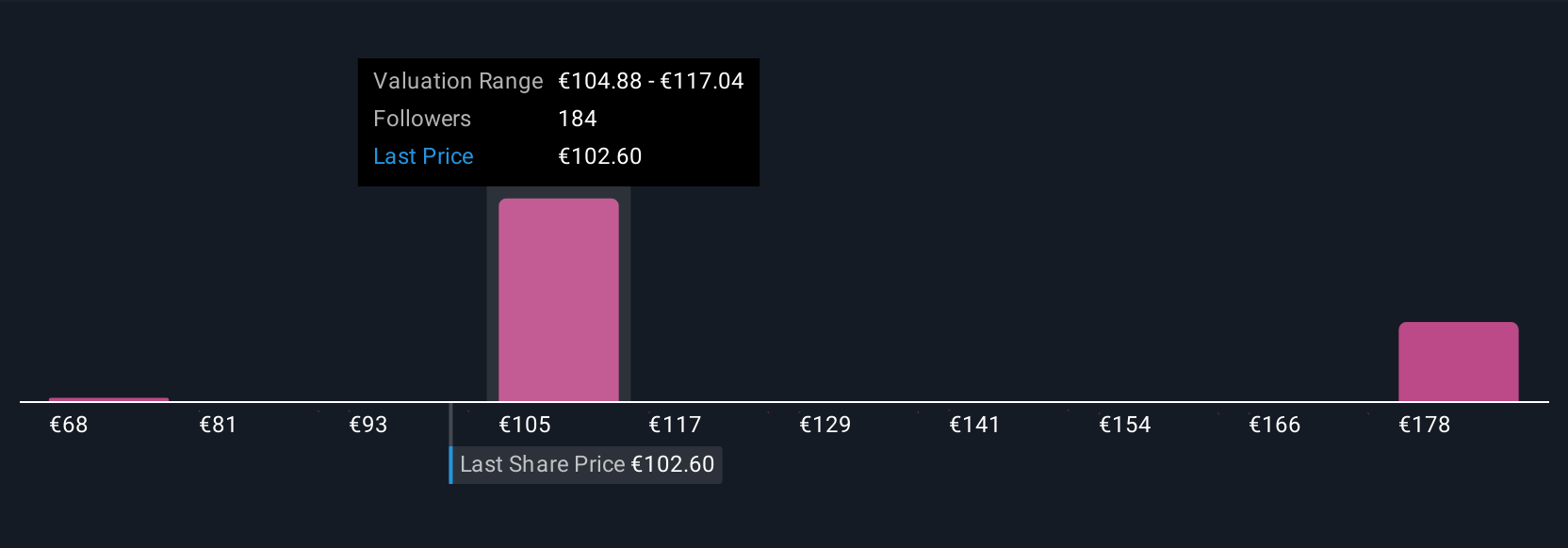Click the €105 axis label
1568x548 pixels.
pyautogui.click(x=525, y=425)
